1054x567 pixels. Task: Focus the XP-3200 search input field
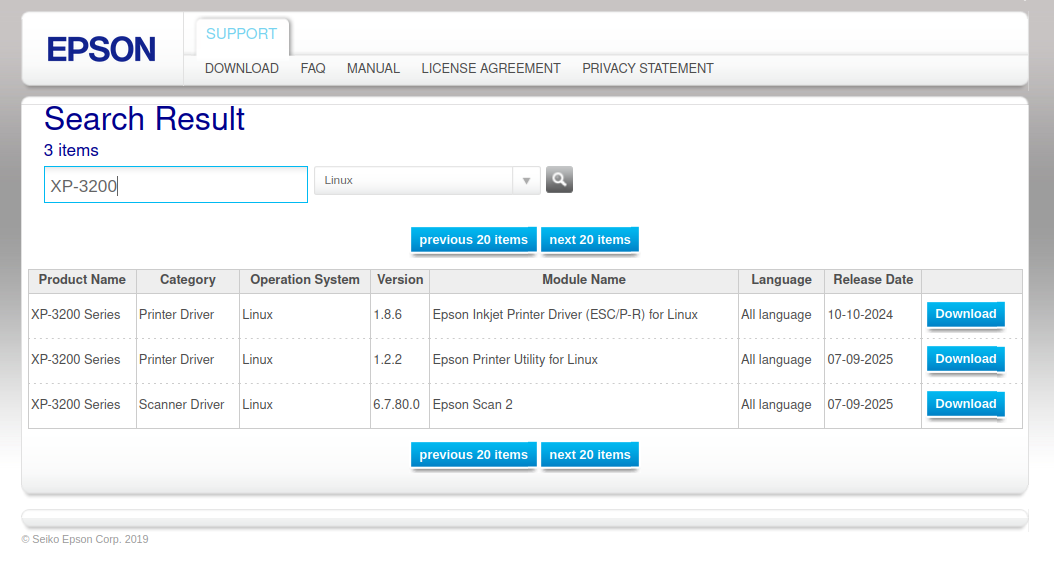(175, 185)
